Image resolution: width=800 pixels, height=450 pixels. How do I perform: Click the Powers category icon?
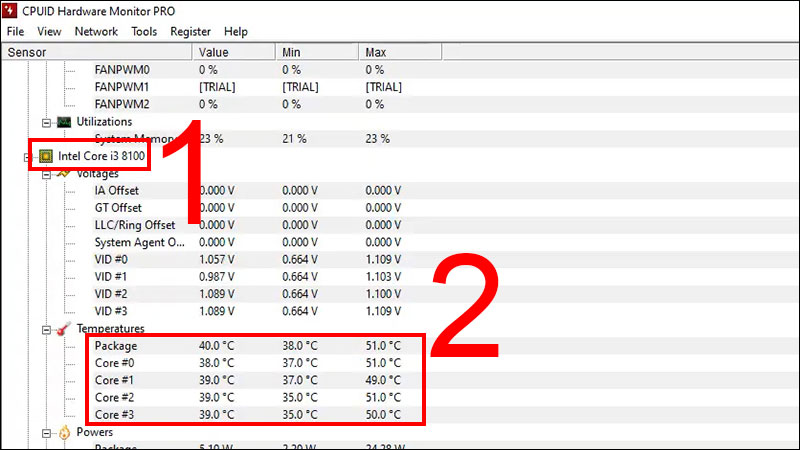pos(64,432)
